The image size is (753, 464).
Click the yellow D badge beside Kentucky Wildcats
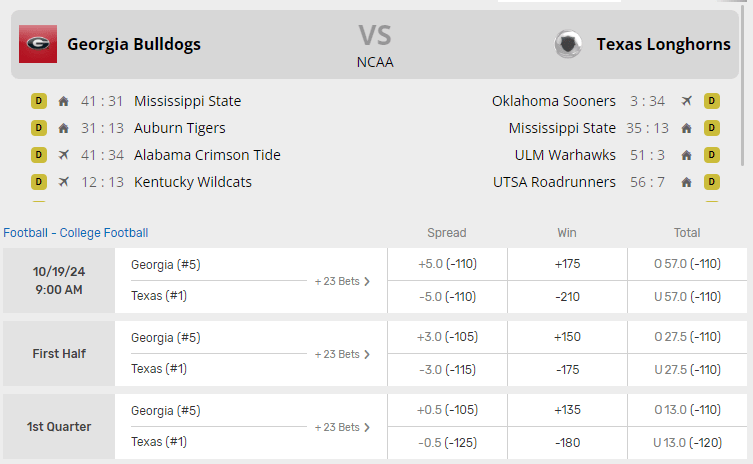39,182
